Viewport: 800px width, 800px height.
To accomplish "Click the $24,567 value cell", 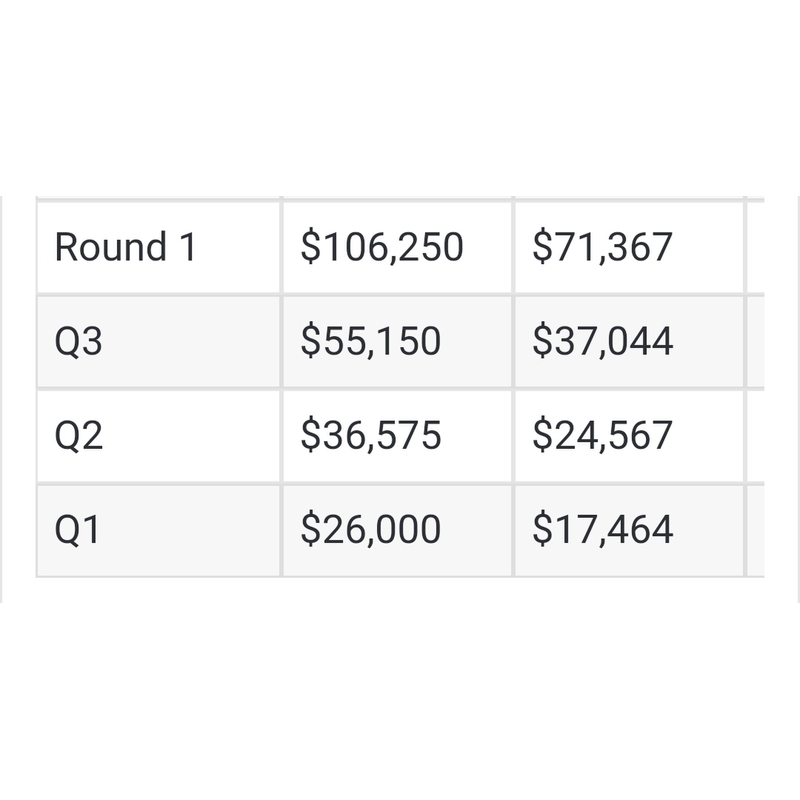I will pos(629,435).
